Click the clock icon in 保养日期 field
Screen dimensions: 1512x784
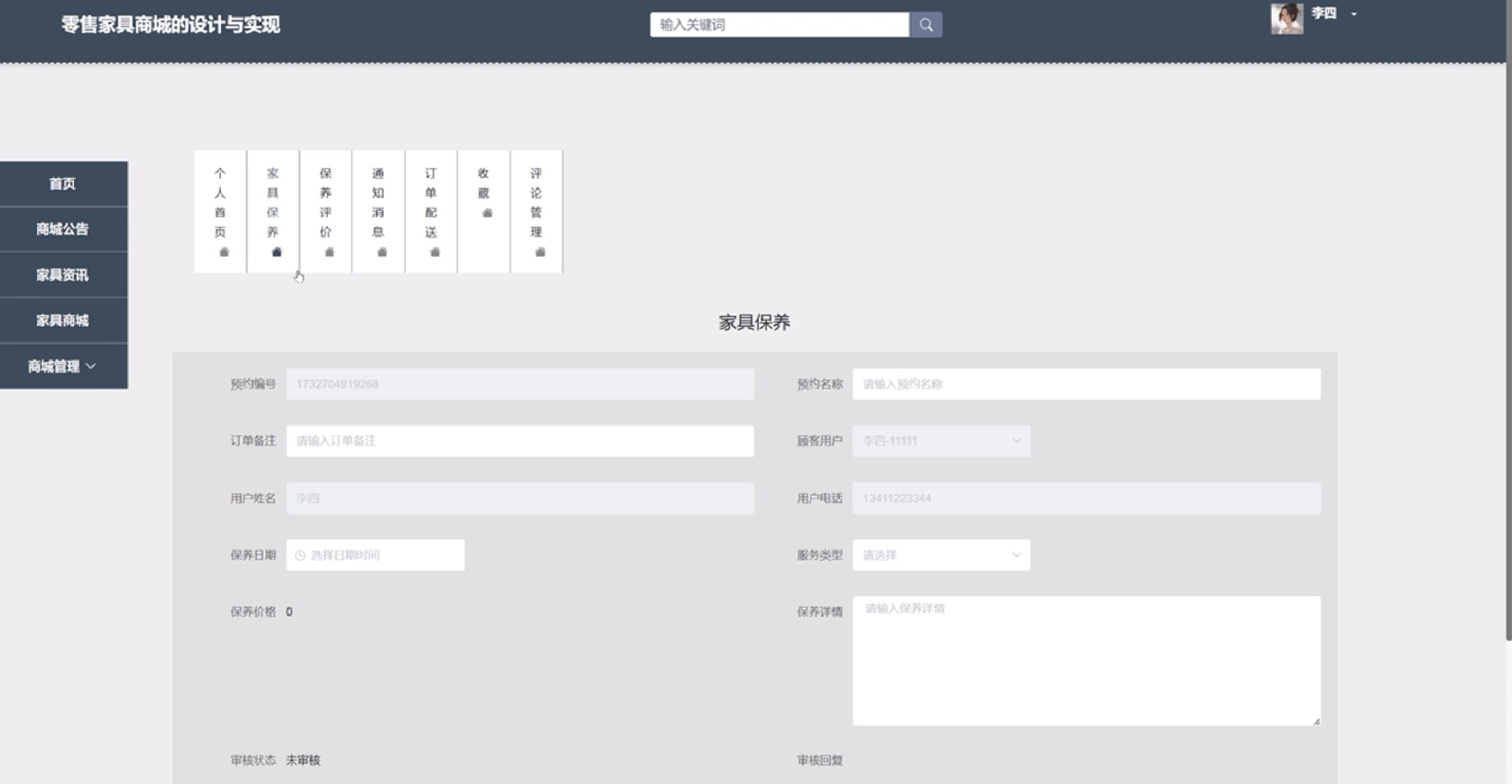pyautogui.click(x=300, y=555)
